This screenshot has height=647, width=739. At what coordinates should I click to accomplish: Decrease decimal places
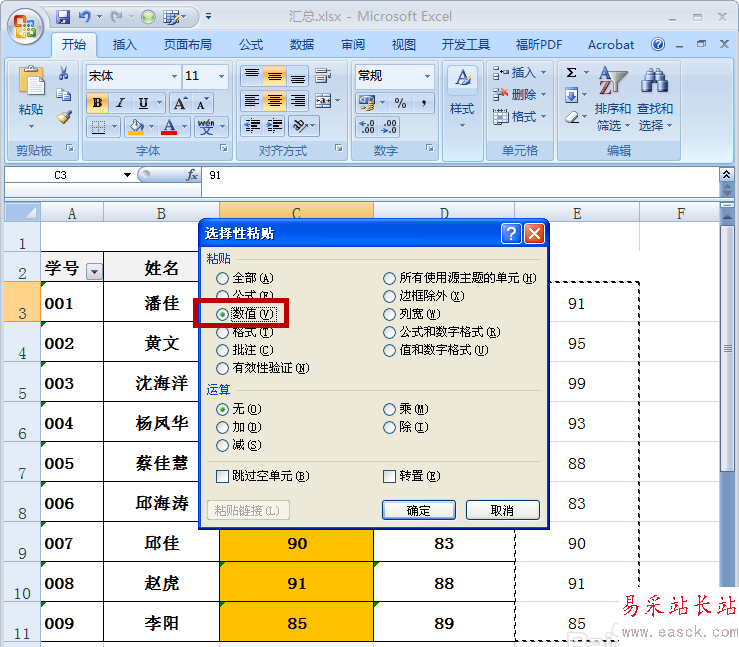pos(389,127)
